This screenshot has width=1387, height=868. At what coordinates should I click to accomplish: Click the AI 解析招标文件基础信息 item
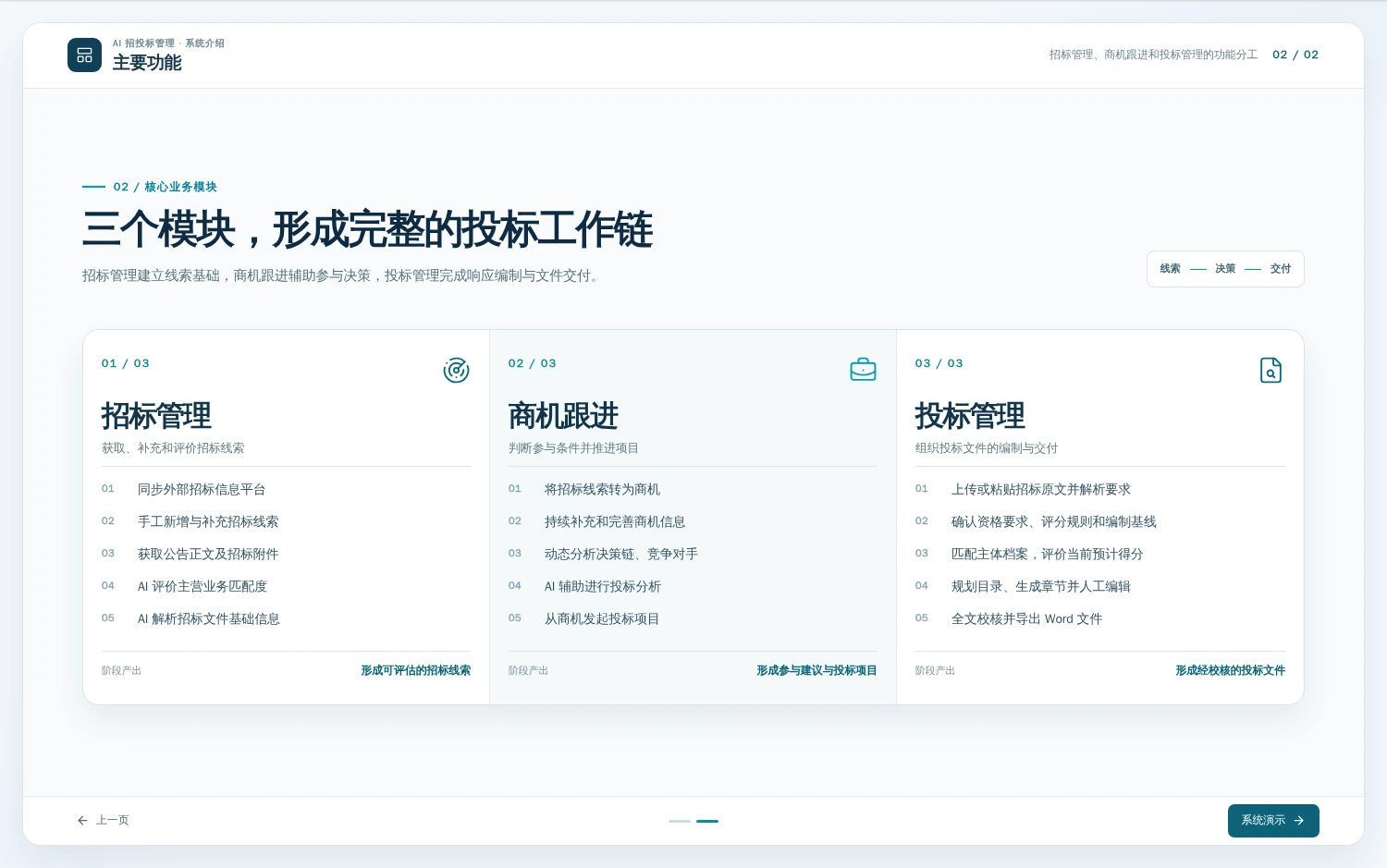[209, 618]
